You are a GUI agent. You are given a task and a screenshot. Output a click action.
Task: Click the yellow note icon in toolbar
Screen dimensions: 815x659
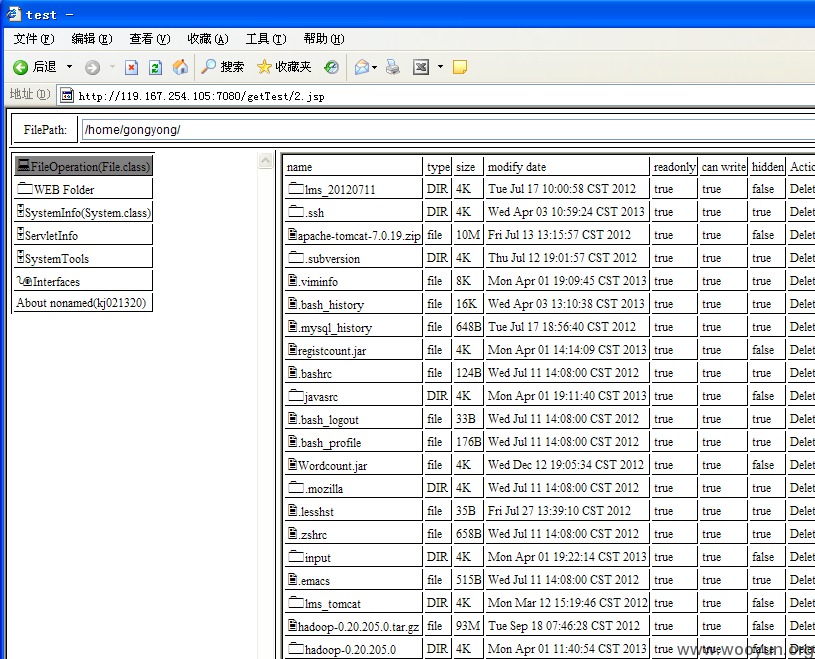(x=460, y=67)
